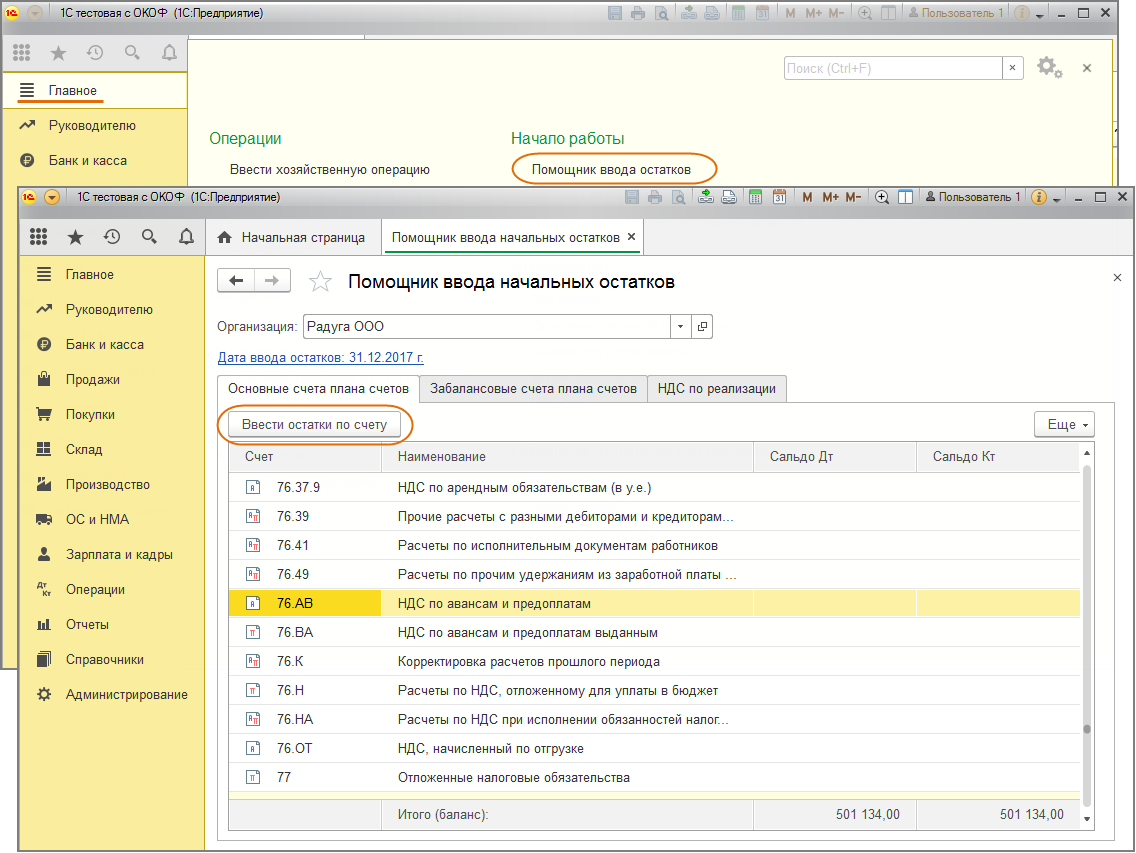
Task: Select row Корректировка расчетов прошлого периода
Action: coord(654,662)
